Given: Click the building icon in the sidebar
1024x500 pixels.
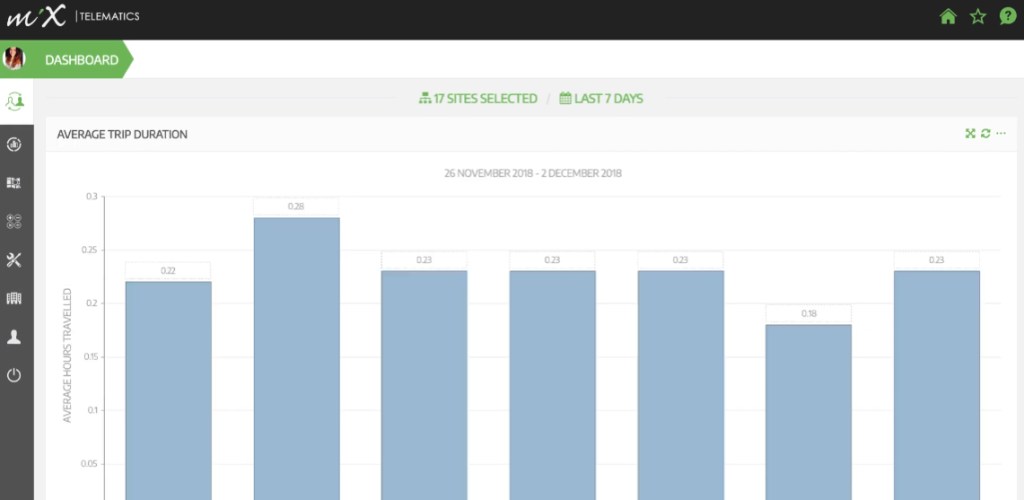Looking at the screenshot, I should coord(15,299).
